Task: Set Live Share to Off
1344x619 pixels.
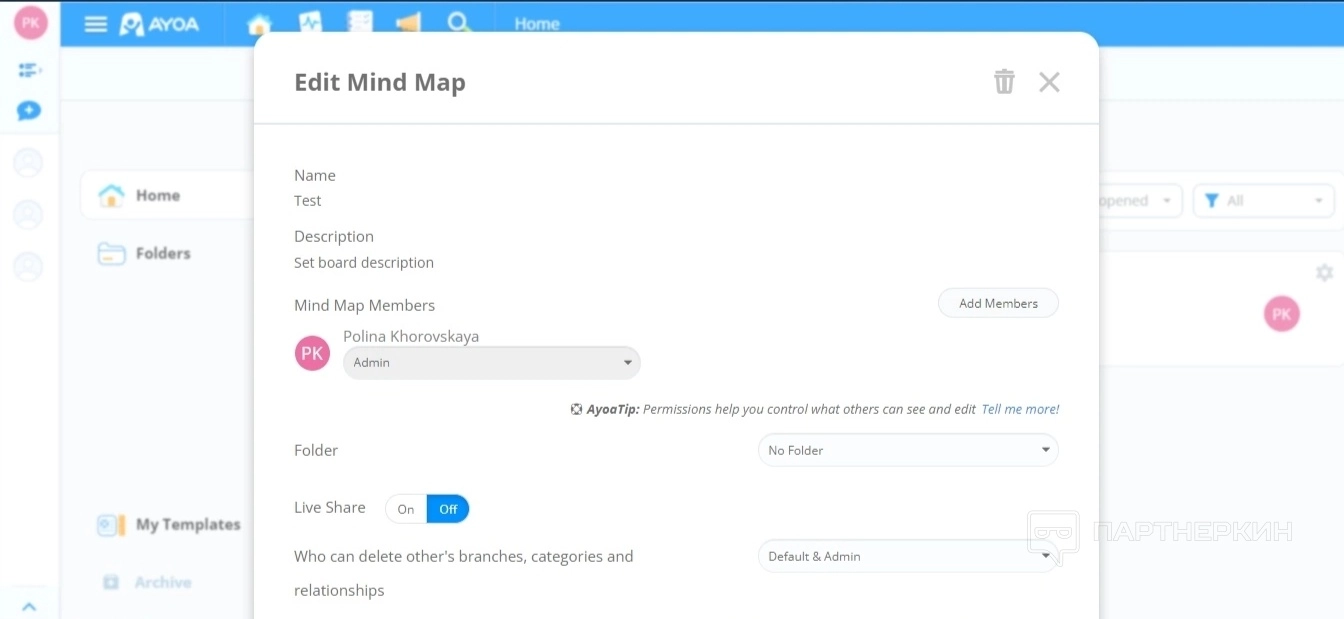Action: (x=448, y=509)
